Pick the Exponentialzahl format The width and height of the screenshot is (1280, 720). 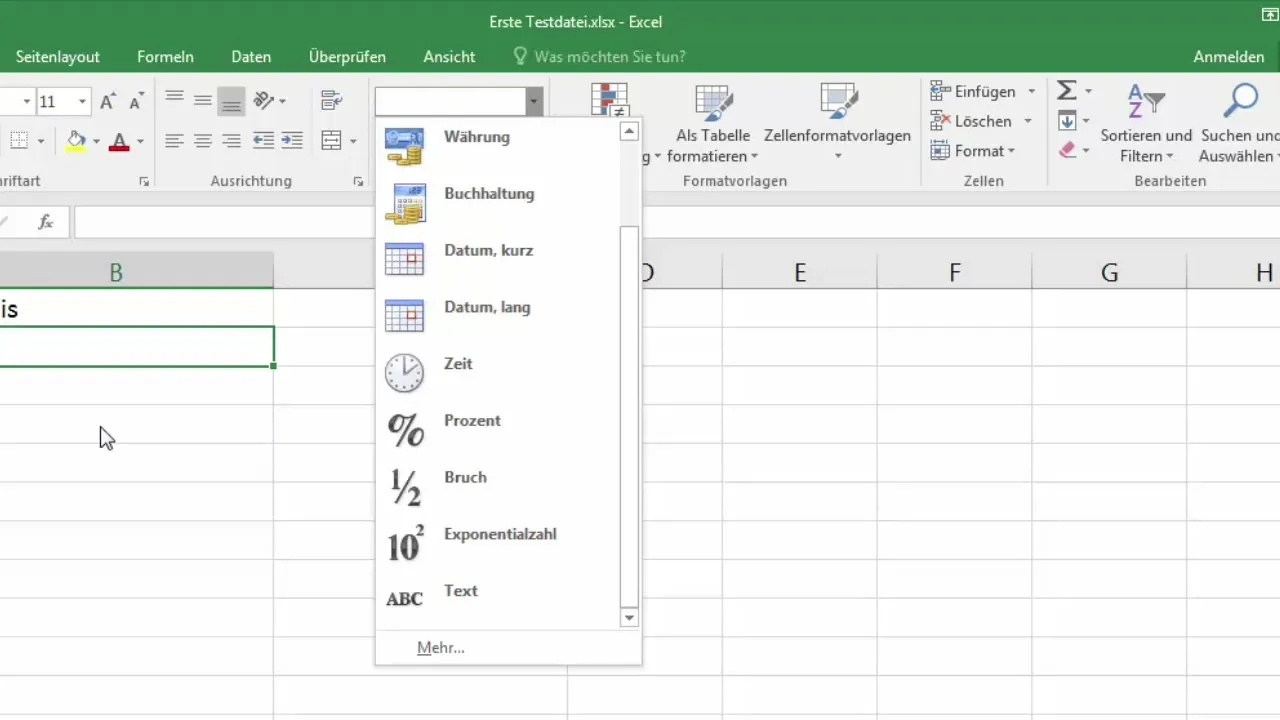pos(498,543)
